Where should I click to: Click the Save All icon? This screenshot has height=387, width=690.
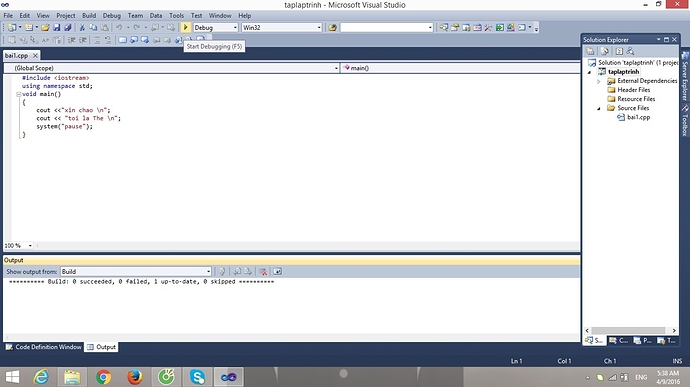point(68,27)
